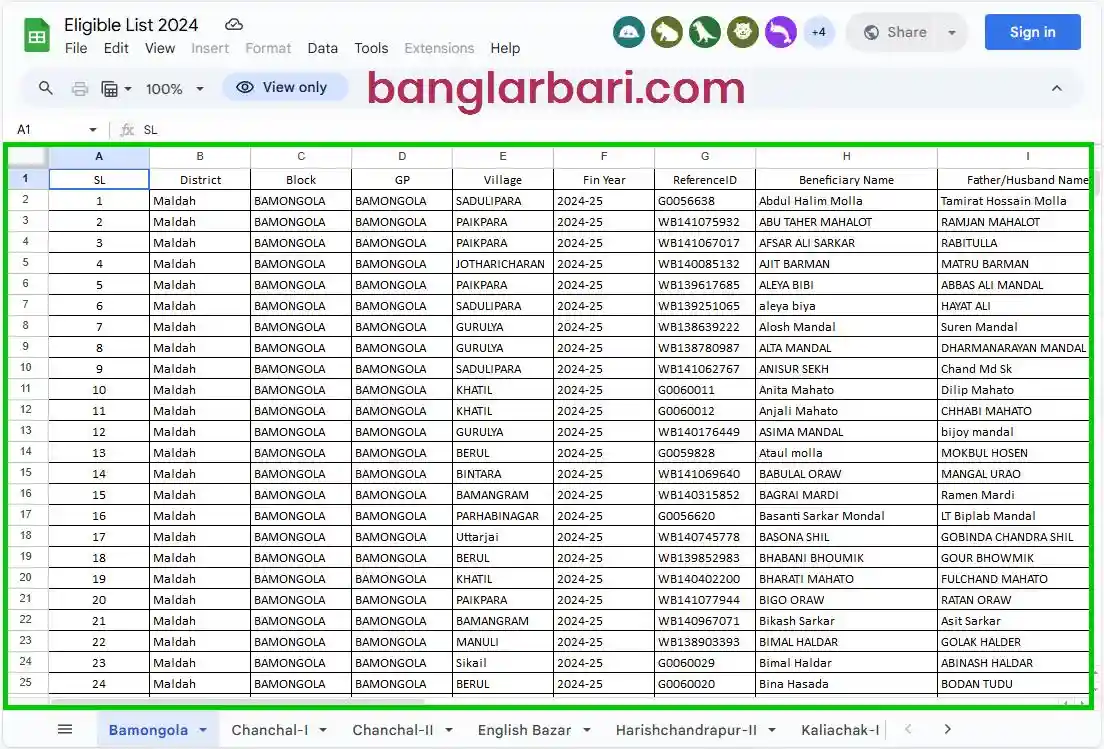
Task: Click the olive cat collaborator avatar
Action: click(743, 32)
